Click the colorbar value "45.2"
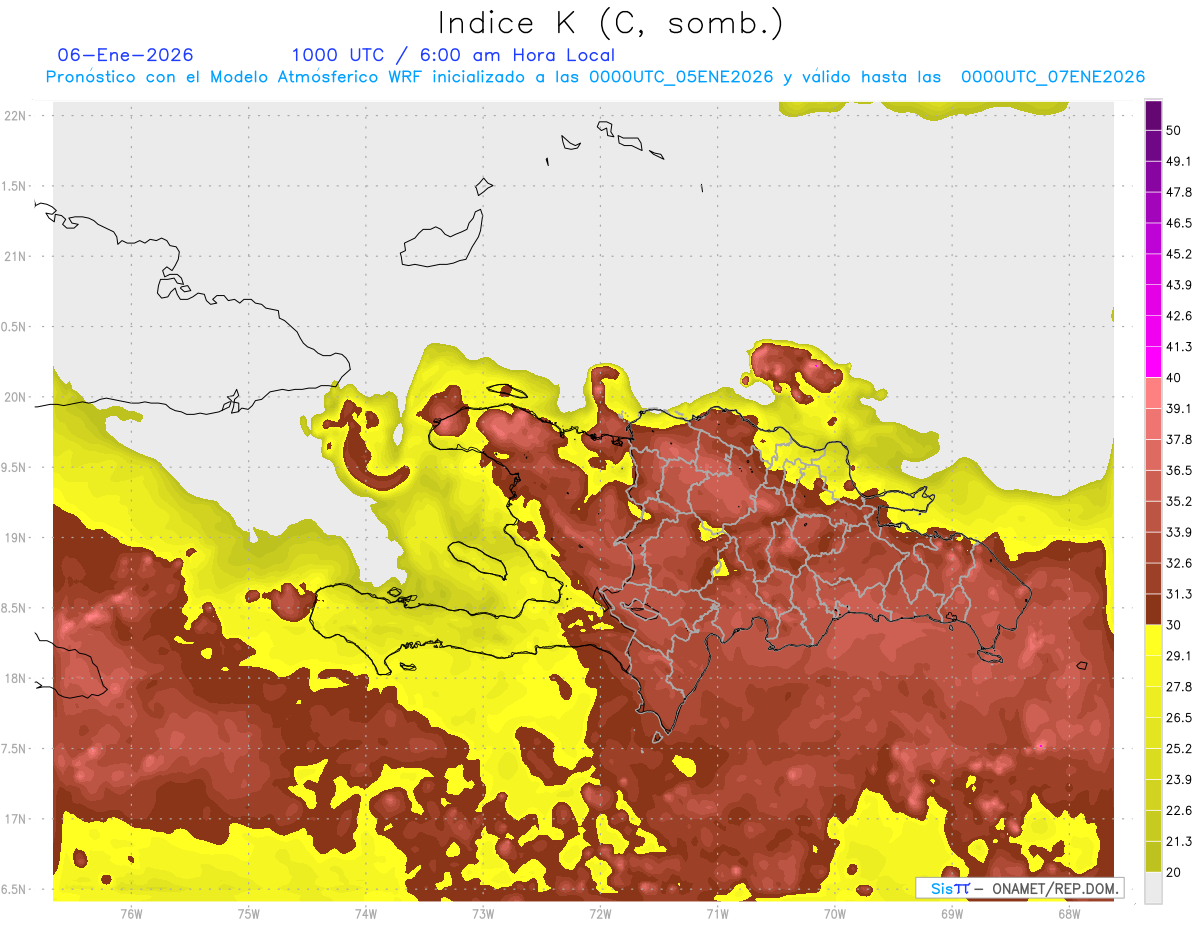 tap(1180, 254)
